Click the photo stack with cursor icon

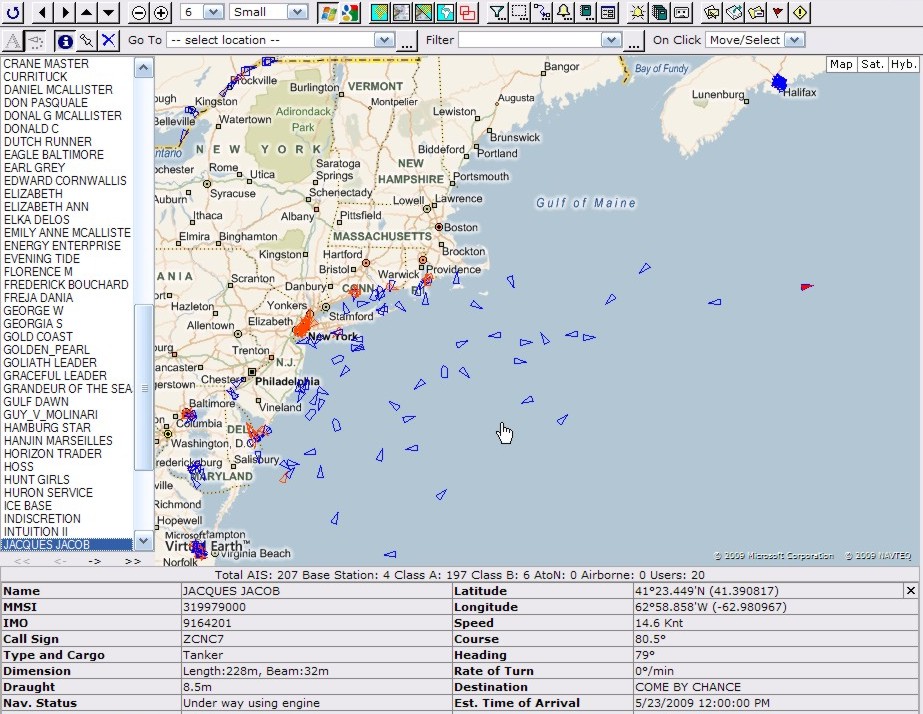pos(712,12)
